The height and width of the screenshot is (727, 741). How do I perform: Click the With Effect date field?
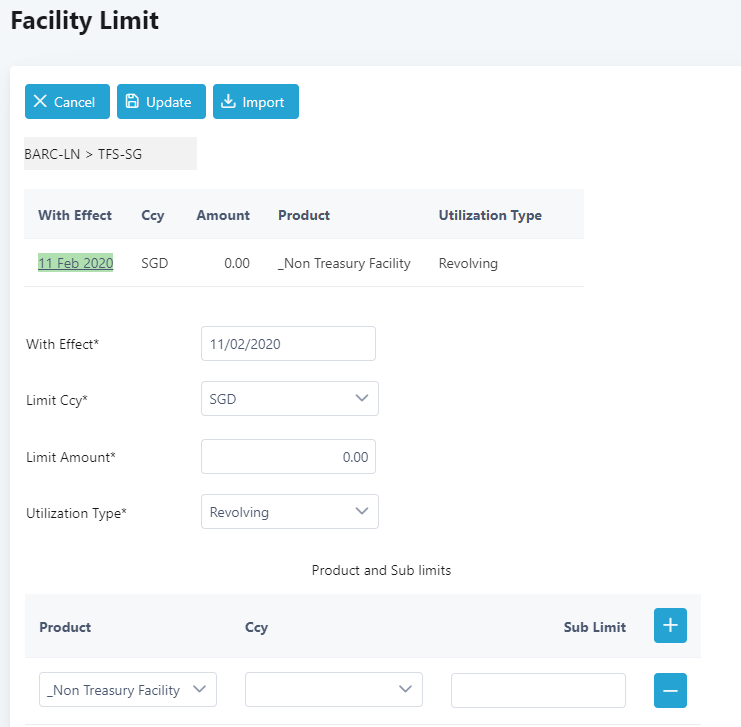pyautogui.click(x=288, y=344)
